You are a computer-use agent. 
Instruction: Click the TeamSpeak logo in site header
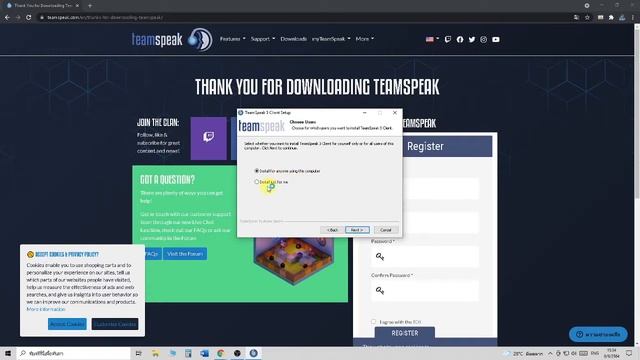pyautogui.click(x=172, y=39)
